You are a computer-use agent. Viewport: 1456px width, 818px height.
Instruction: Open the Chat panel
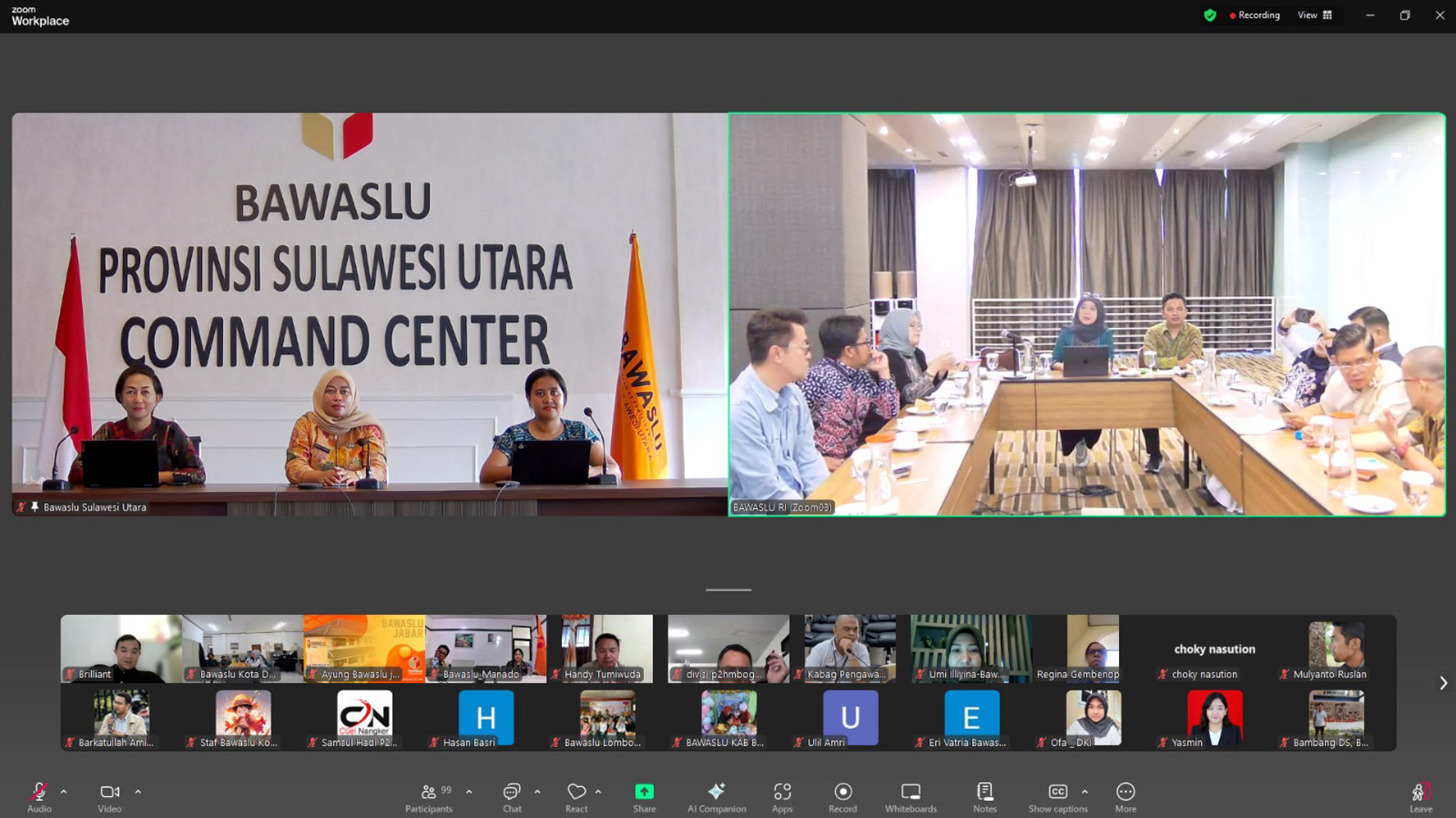pyautogui.click(x=511, y=795)
